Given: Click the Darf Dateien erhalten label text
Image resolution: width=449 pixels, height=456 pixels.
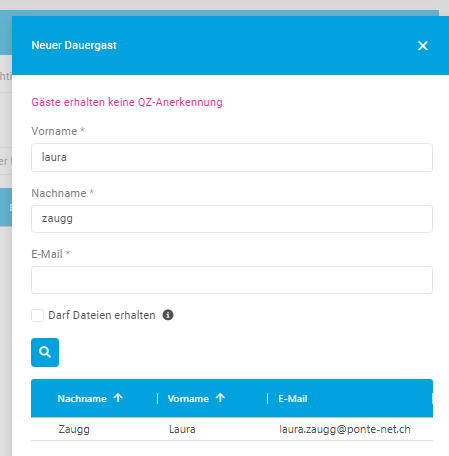Looking at the screenshot, I should point(102,315).
